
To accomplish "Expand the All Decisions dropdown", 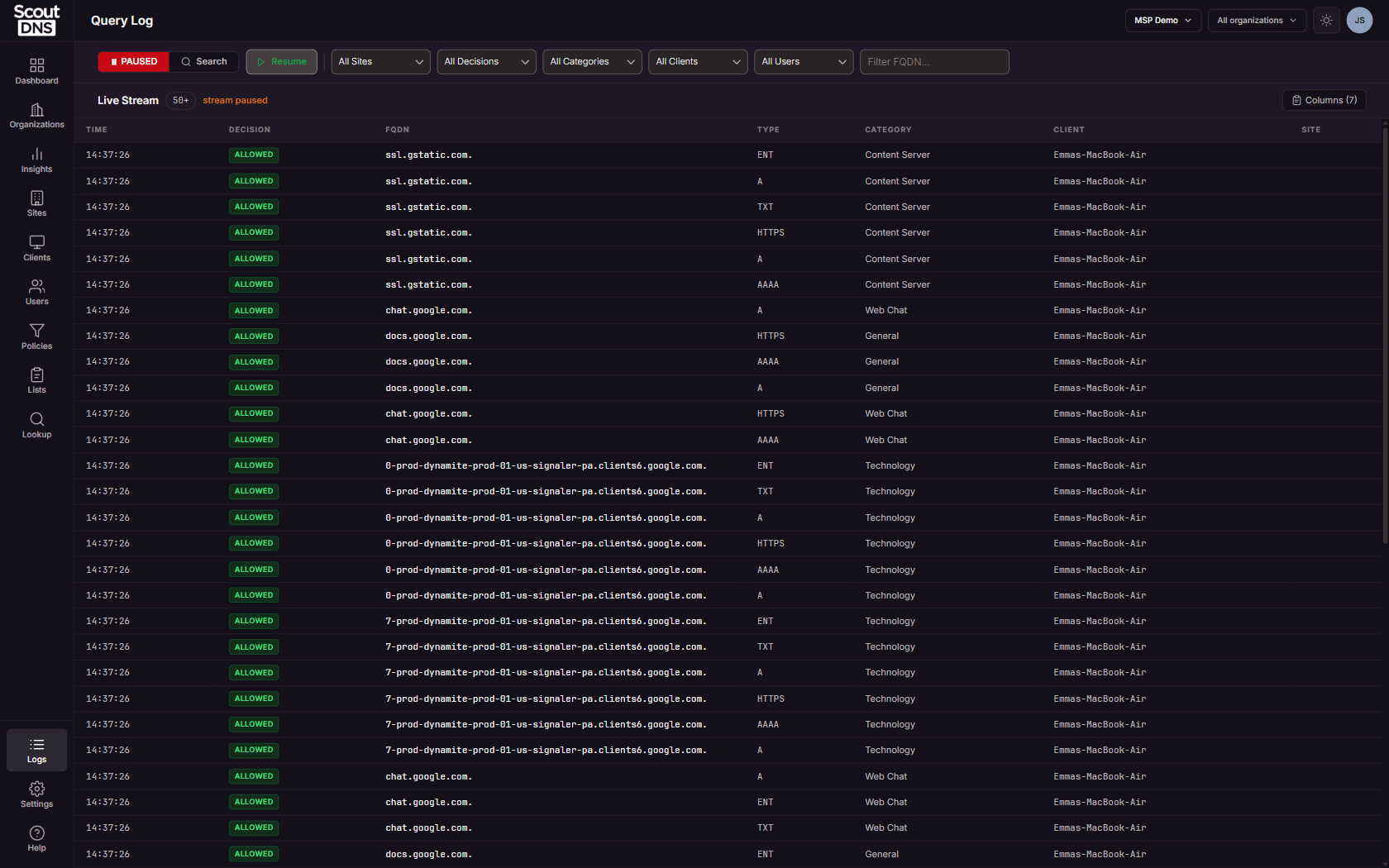I will 486,62.
